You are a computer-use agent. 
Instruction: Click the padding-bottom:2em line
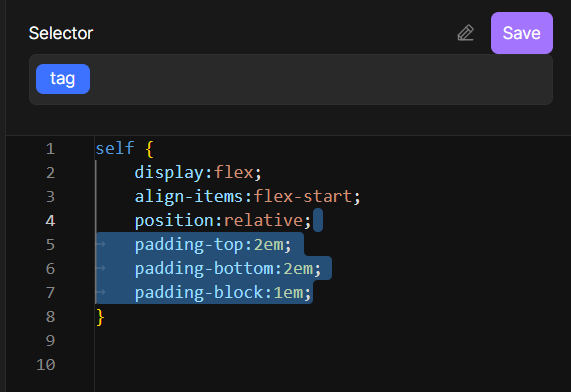(228, 268)
